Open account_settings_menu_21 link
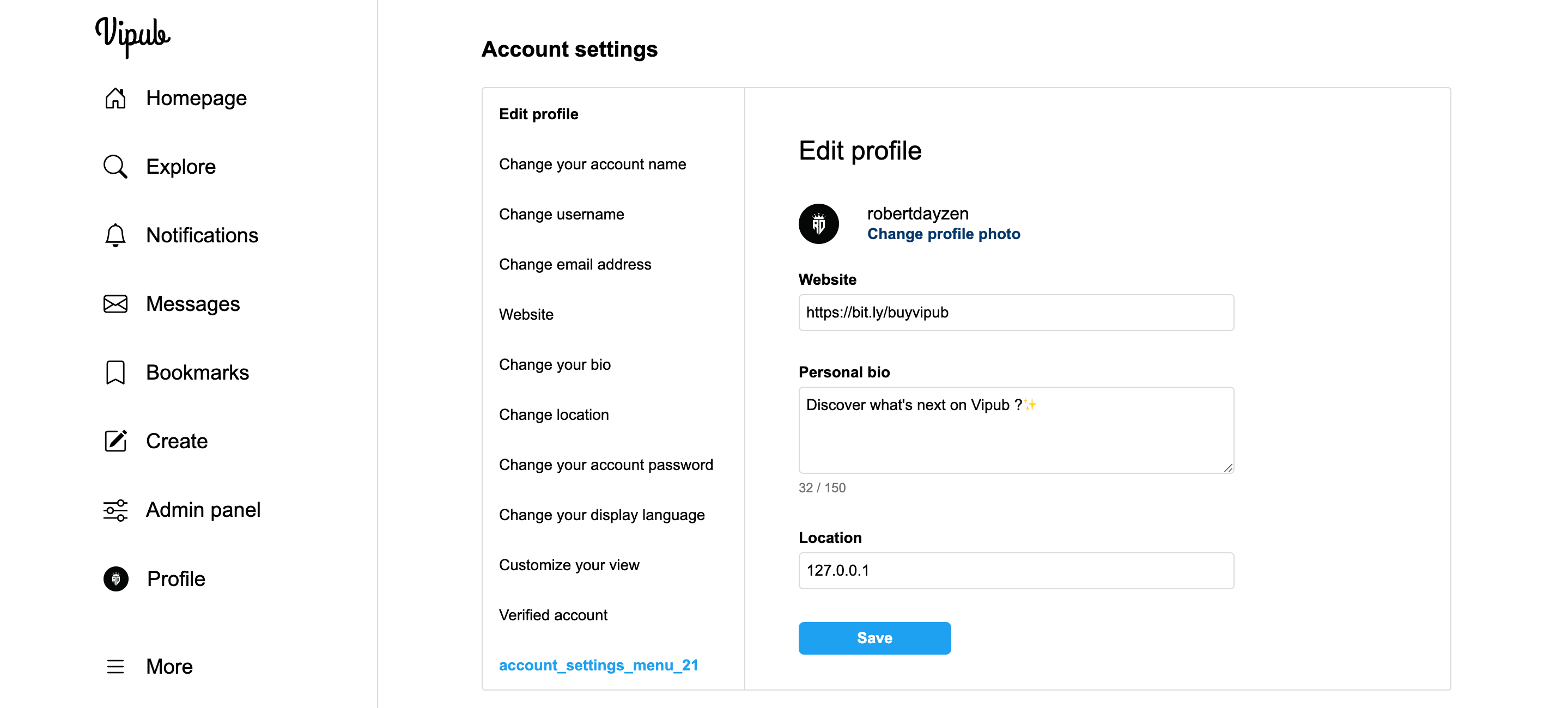 click(598, 665)
